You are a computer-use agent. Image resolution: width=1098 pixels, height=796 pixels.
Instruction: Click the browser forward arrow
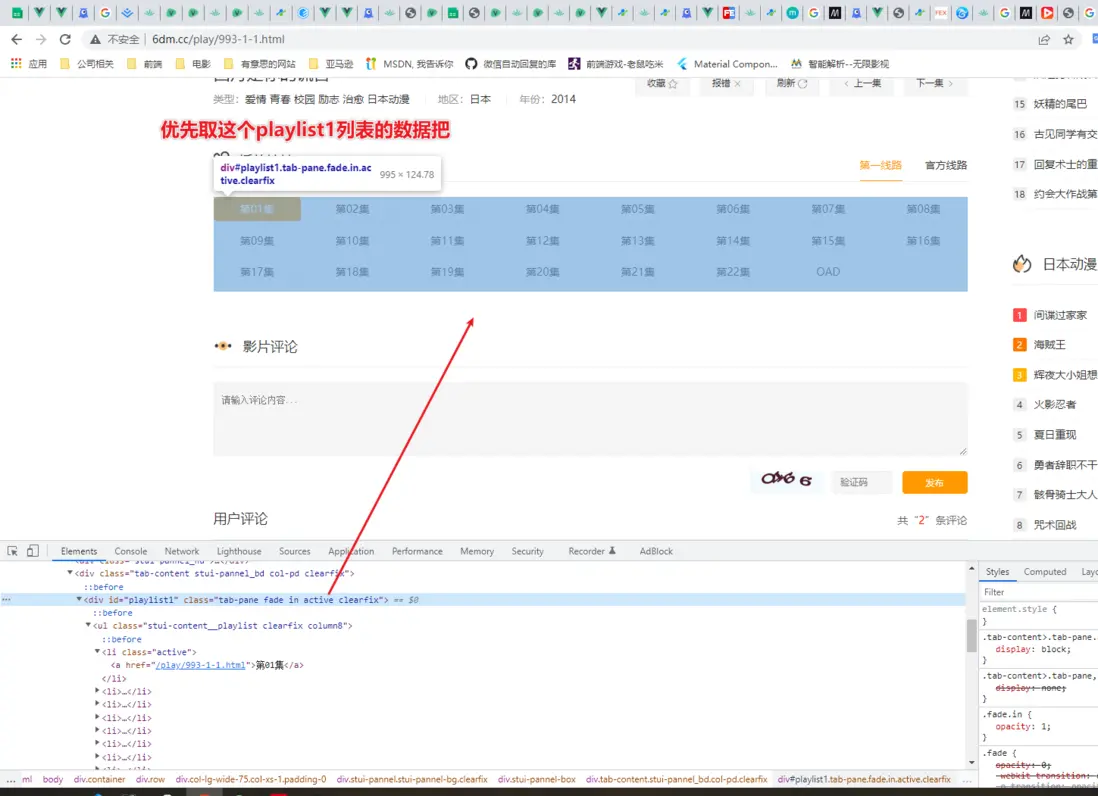coord(41,39)
